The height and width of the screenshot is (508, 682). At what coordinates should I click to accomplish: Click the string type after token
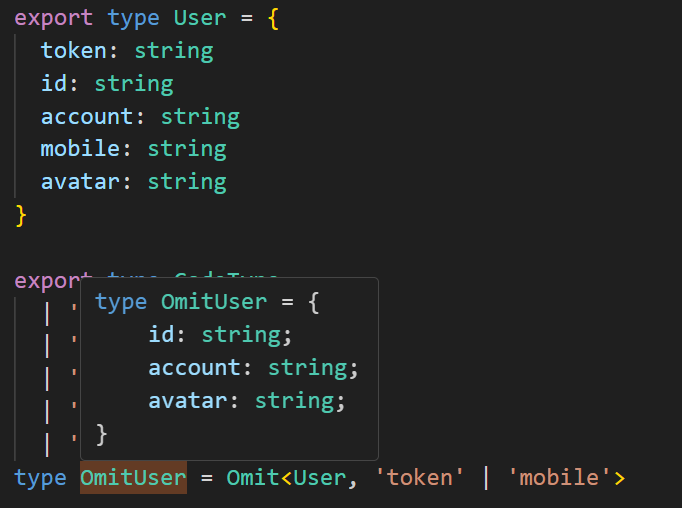(x=173, y=50)
